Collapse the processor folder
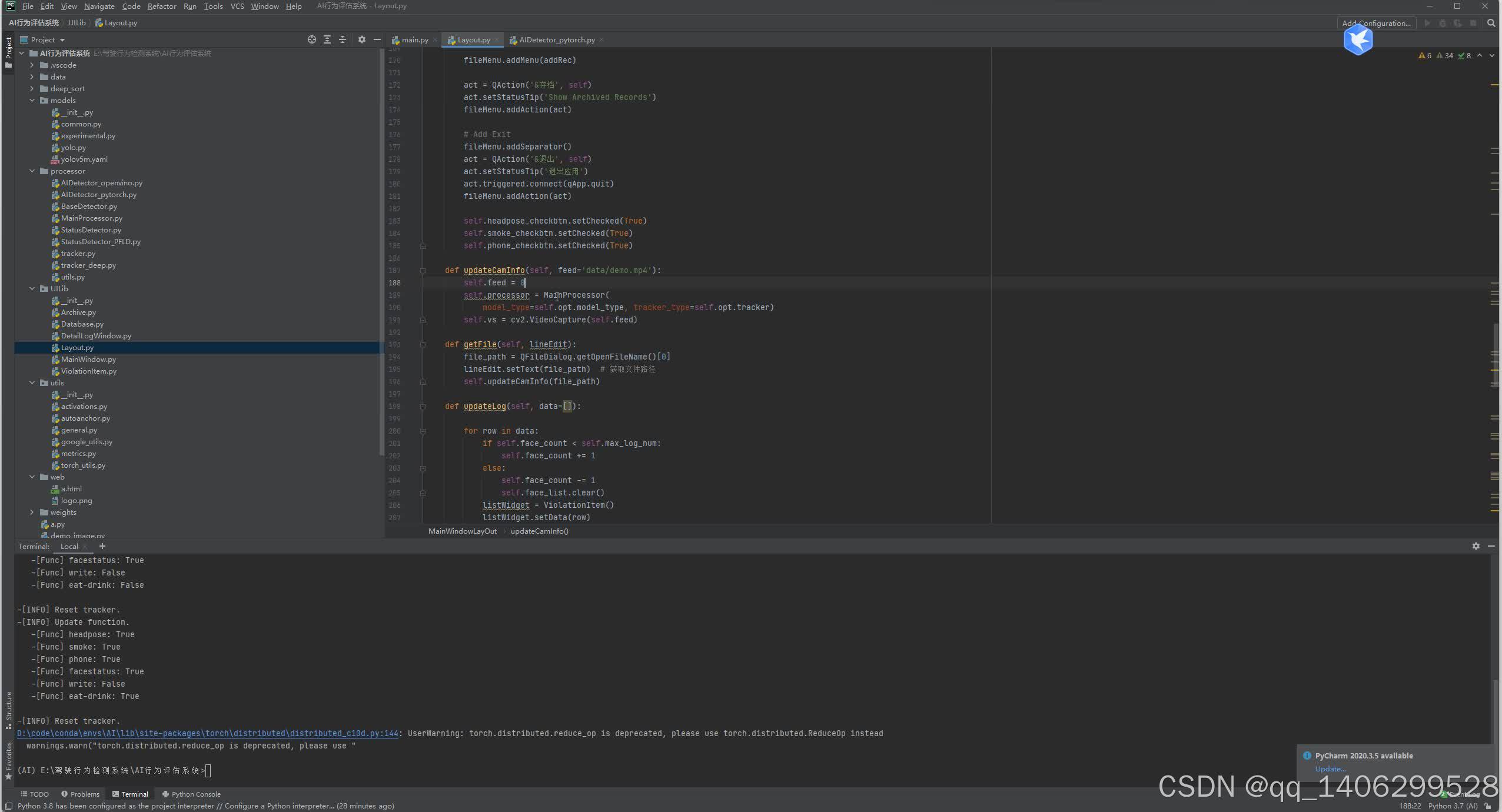1502x812 pixels. [32, 171]
